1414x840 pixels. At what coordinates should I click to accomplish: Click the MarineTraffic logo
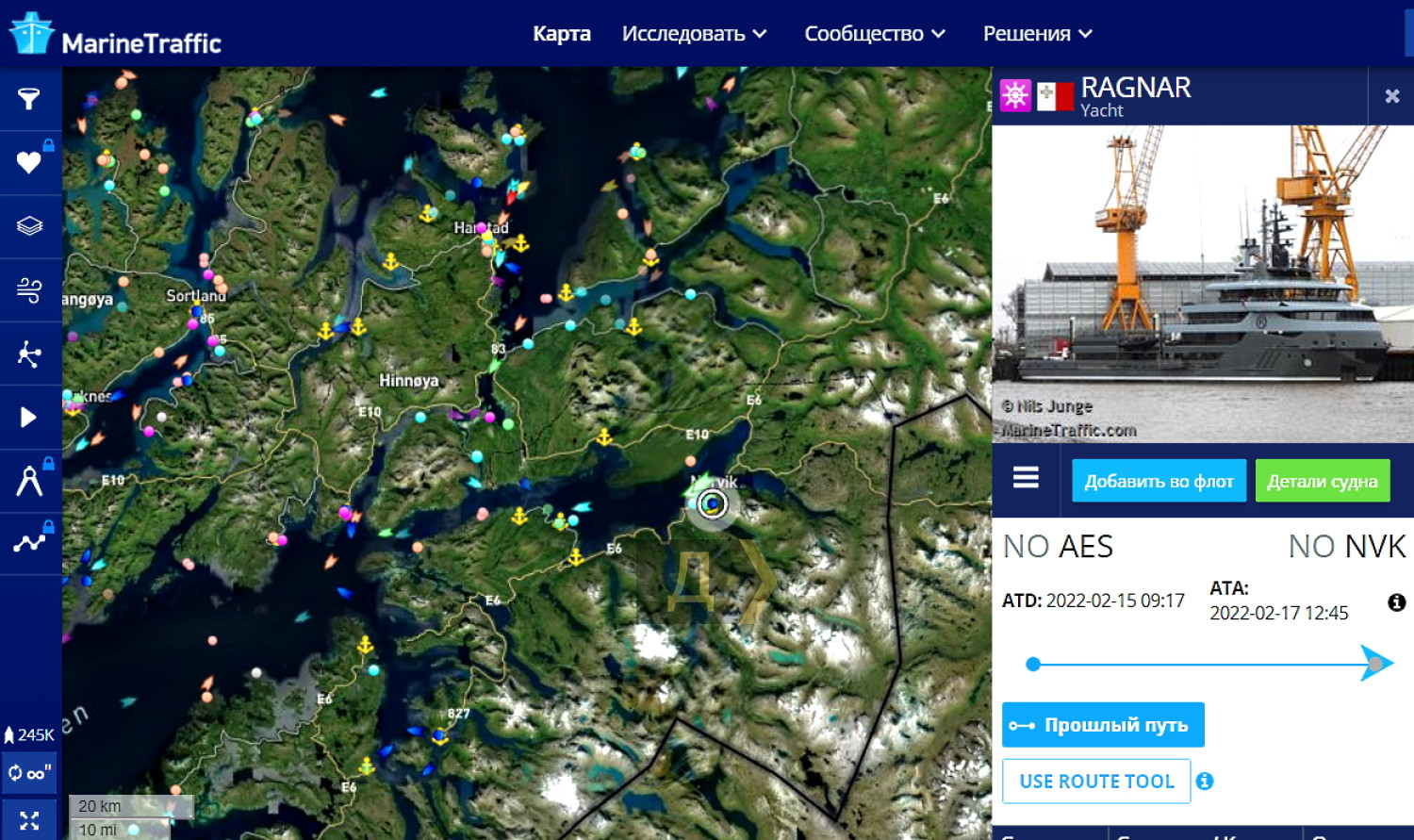(115, 35)
